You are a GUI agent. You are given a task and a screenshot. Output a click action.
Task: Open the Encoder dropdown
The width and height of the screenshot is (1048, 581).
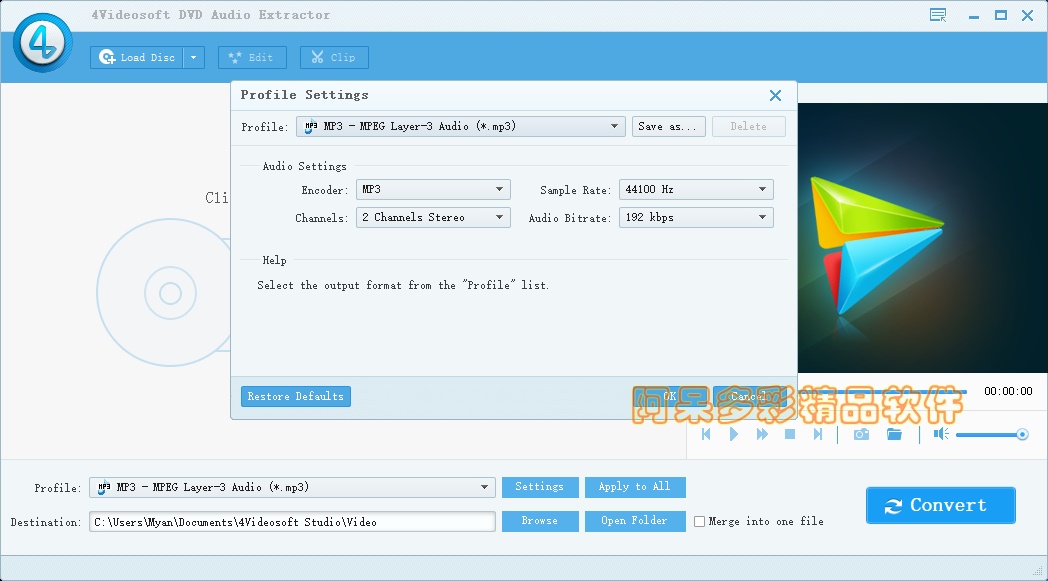pos(433,189)
